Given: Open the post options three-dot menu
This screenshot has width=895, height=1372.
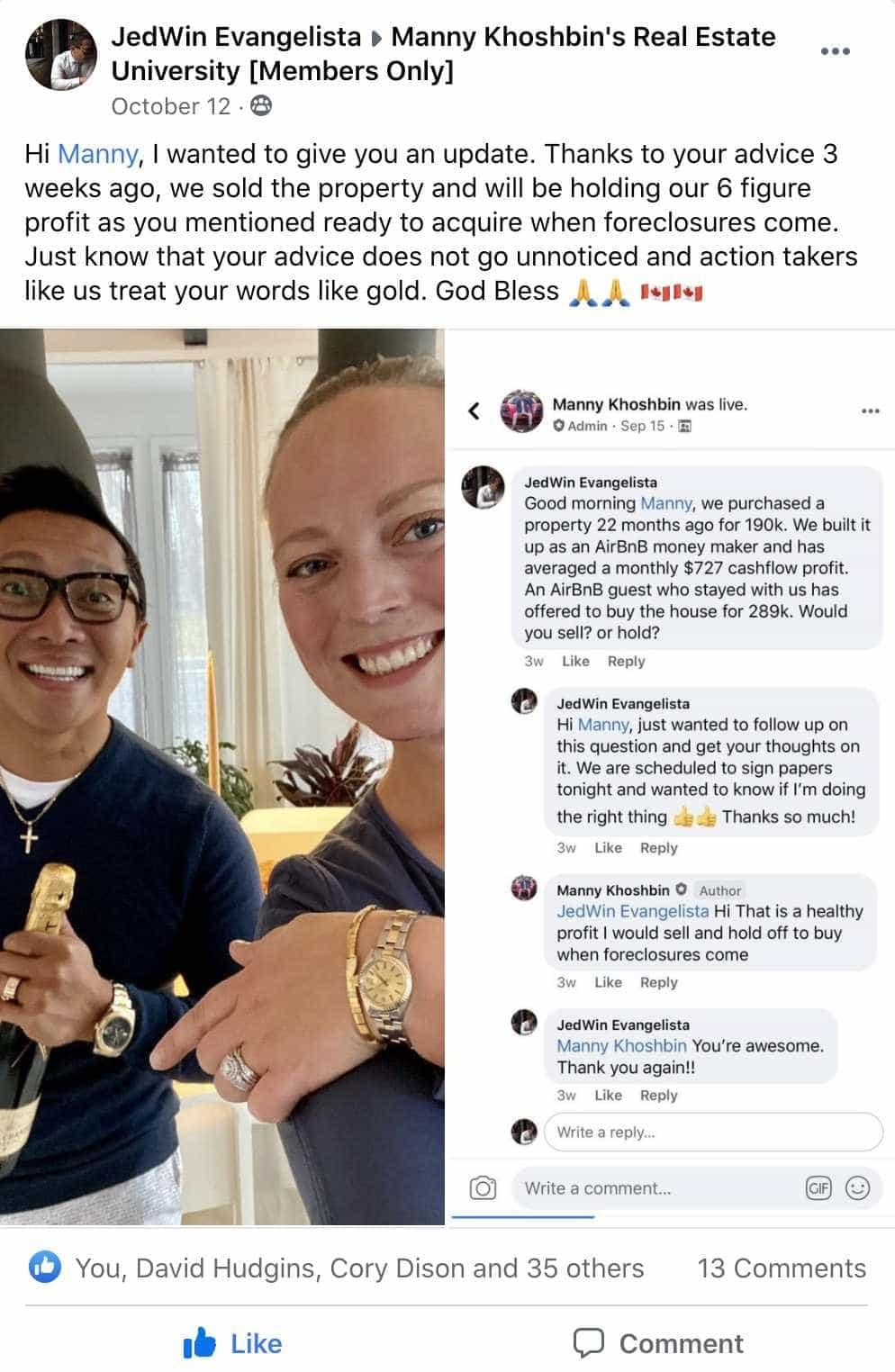Looking at the screenshot, I should pos(835,51).
